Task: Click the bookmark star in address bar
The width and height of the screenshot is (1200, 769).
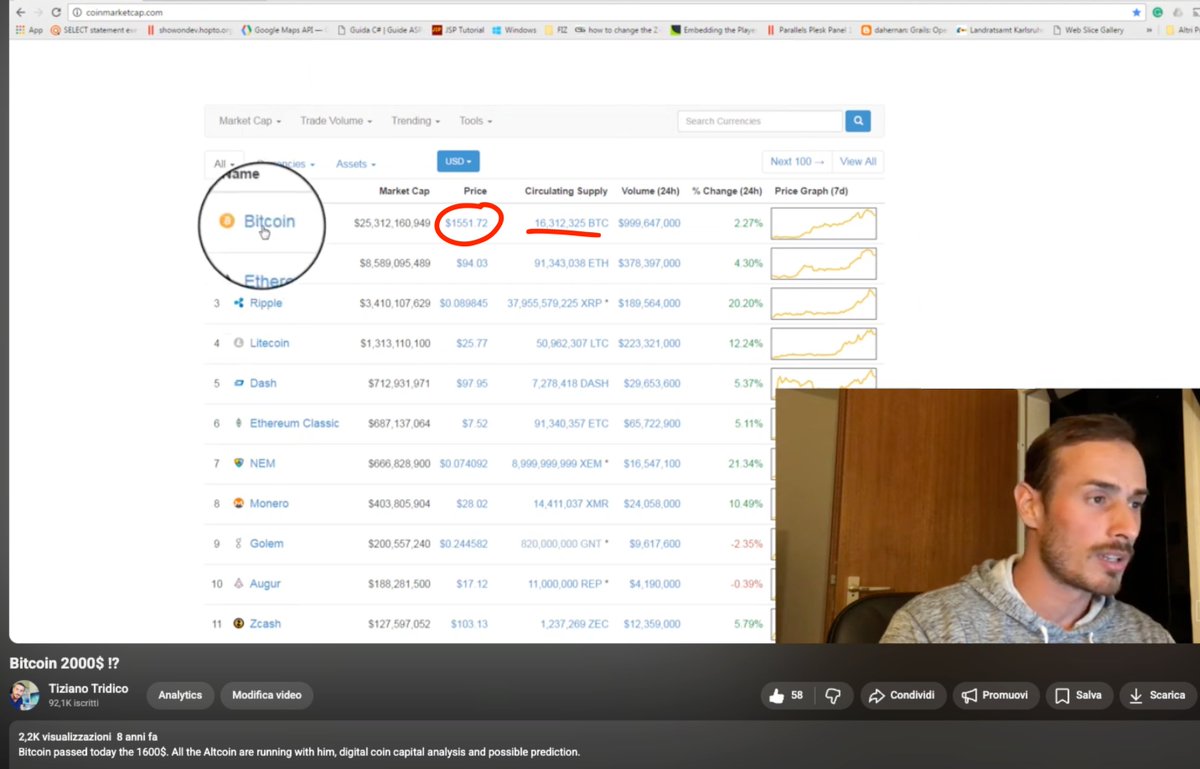Action: click(x=1136, y=13)
